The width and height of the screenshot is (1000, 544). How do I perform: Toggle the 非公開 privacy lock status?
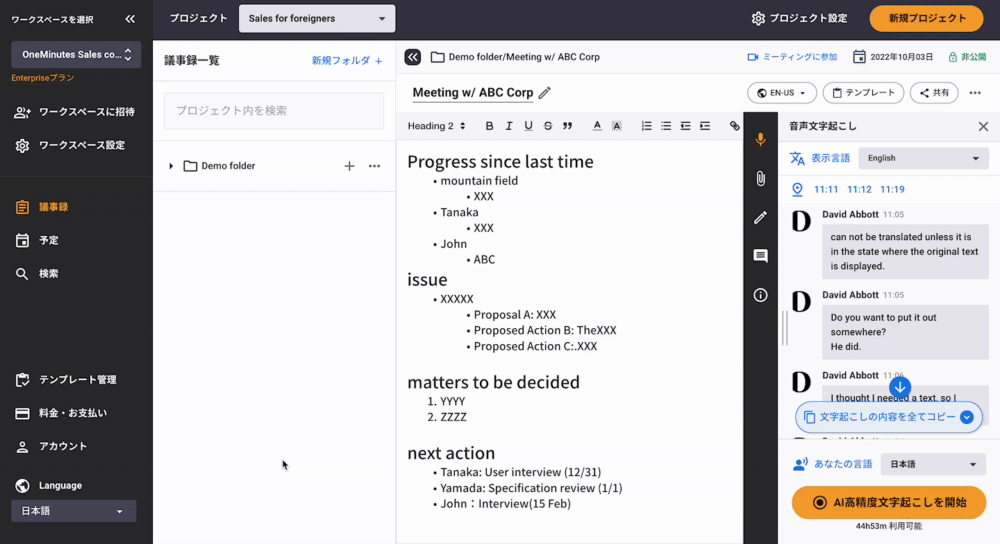(x=966, y=57)
